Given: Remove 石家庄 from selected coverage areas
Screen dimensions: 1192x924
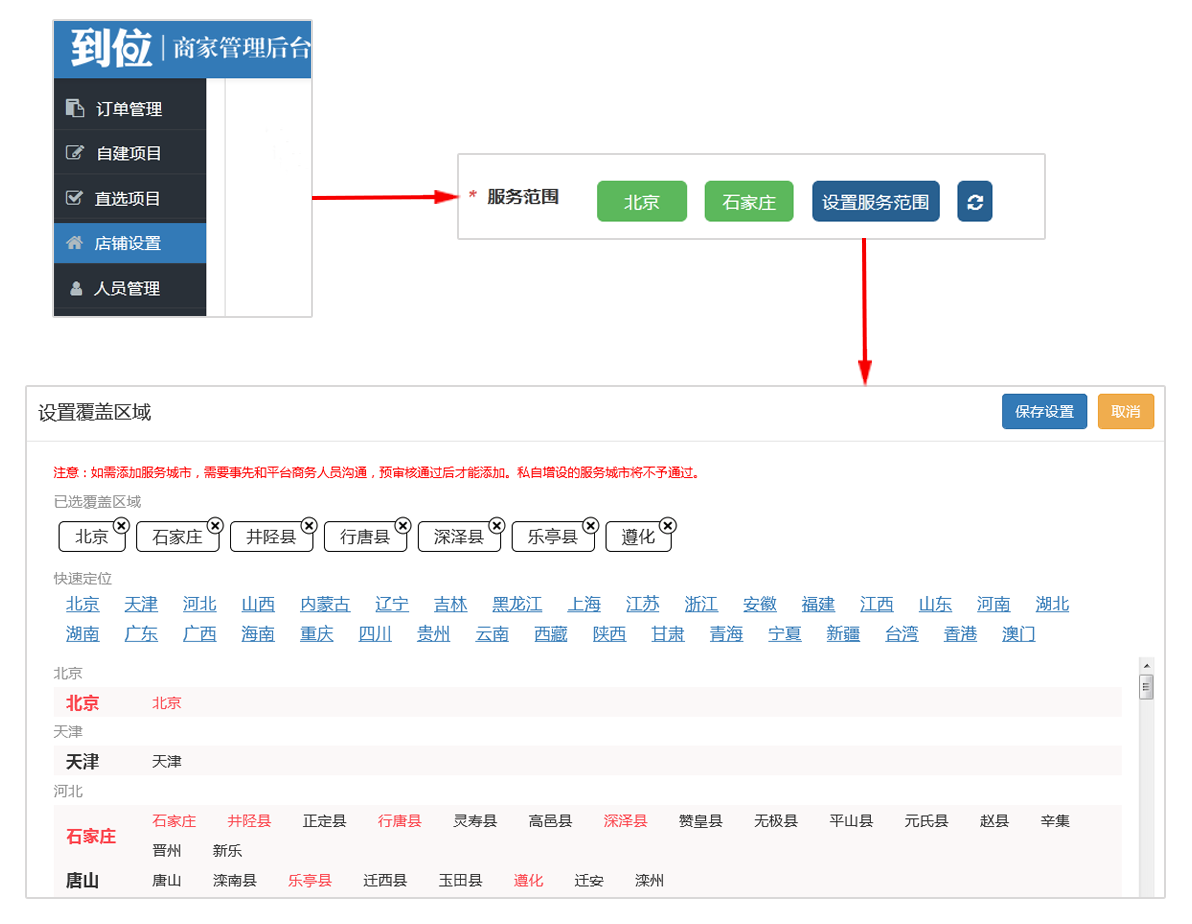Looking at the screenshot, I should point(214,525).
